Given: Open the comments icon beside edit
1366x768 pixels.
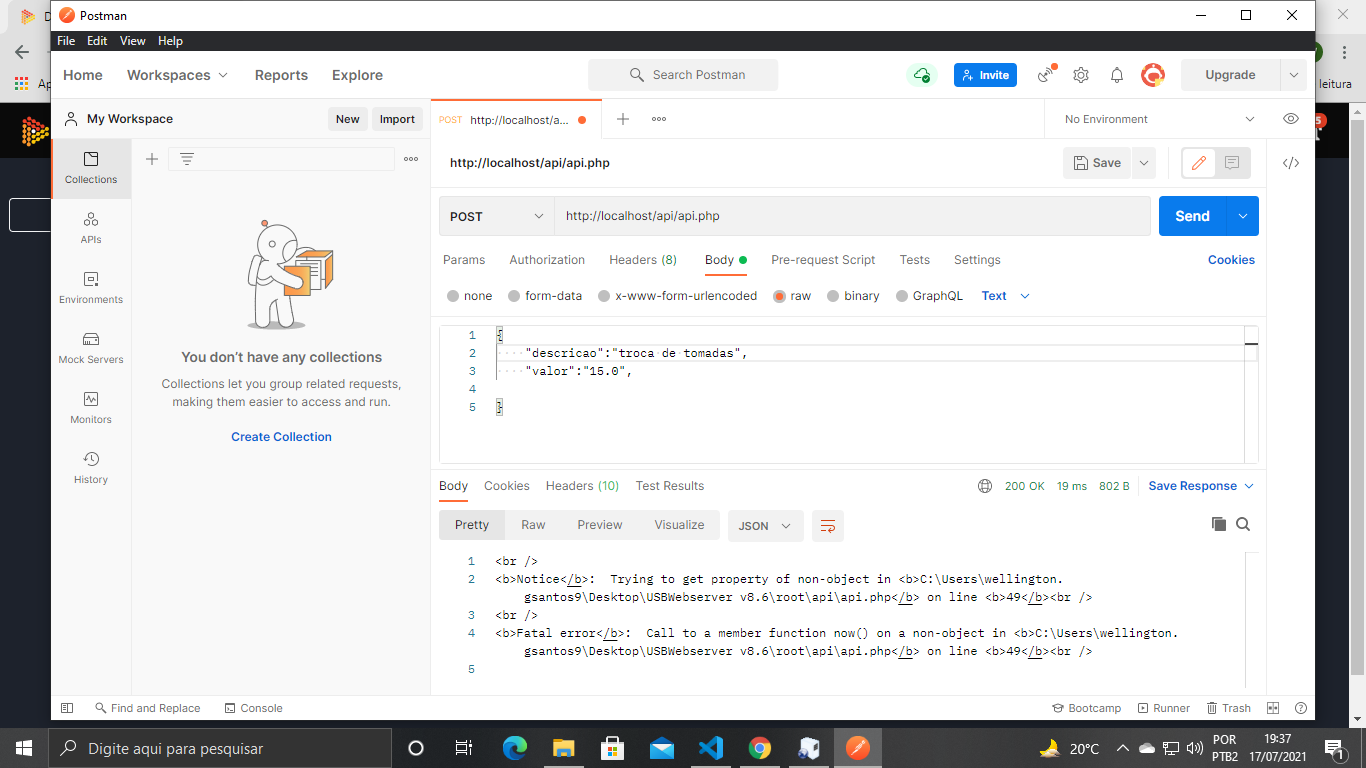Looking at the screenshot, I should click(x=1232, y=163).
